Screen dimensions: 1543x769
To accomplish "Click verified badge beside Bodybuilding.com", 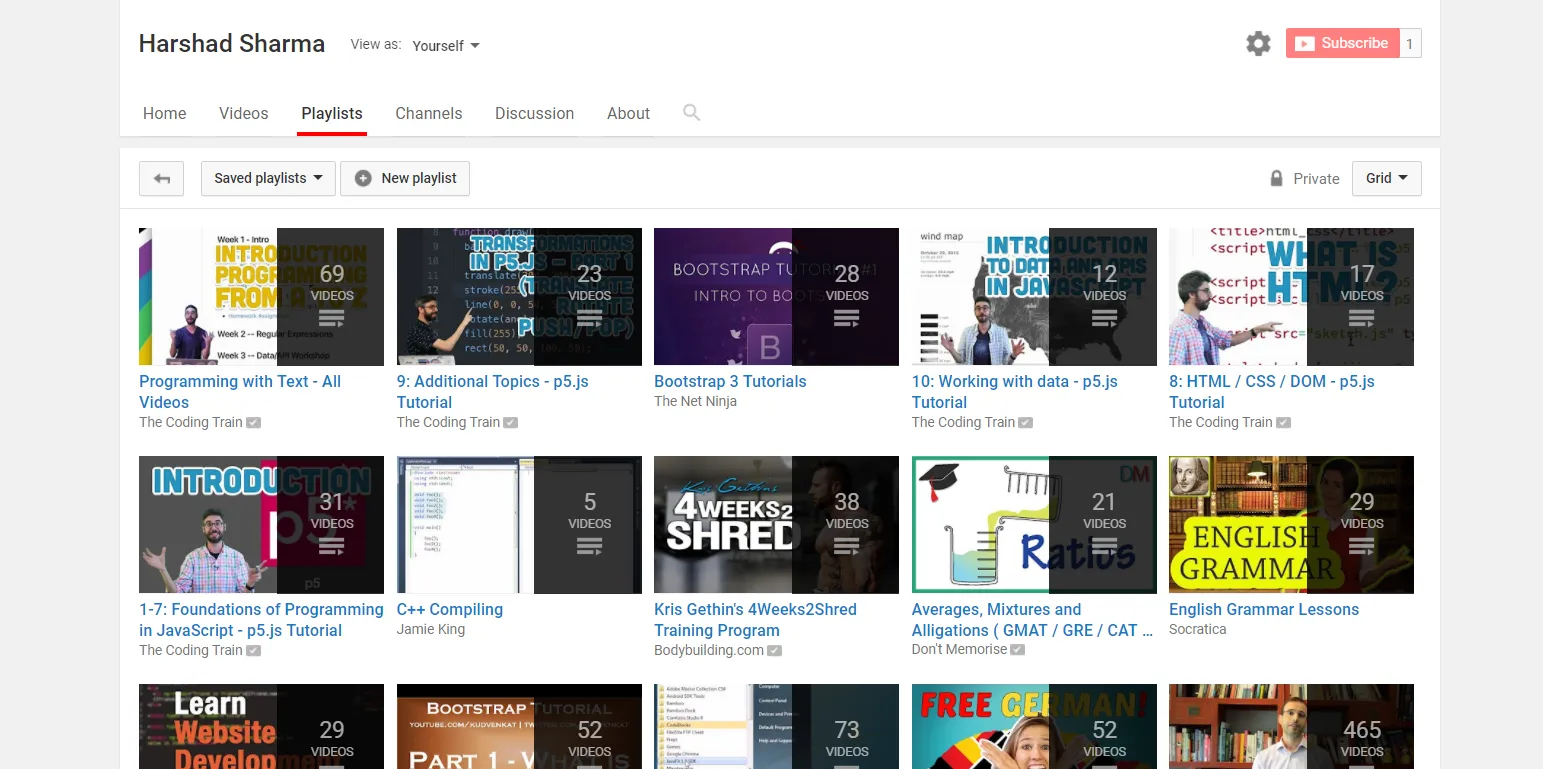I will pos(774,650).
